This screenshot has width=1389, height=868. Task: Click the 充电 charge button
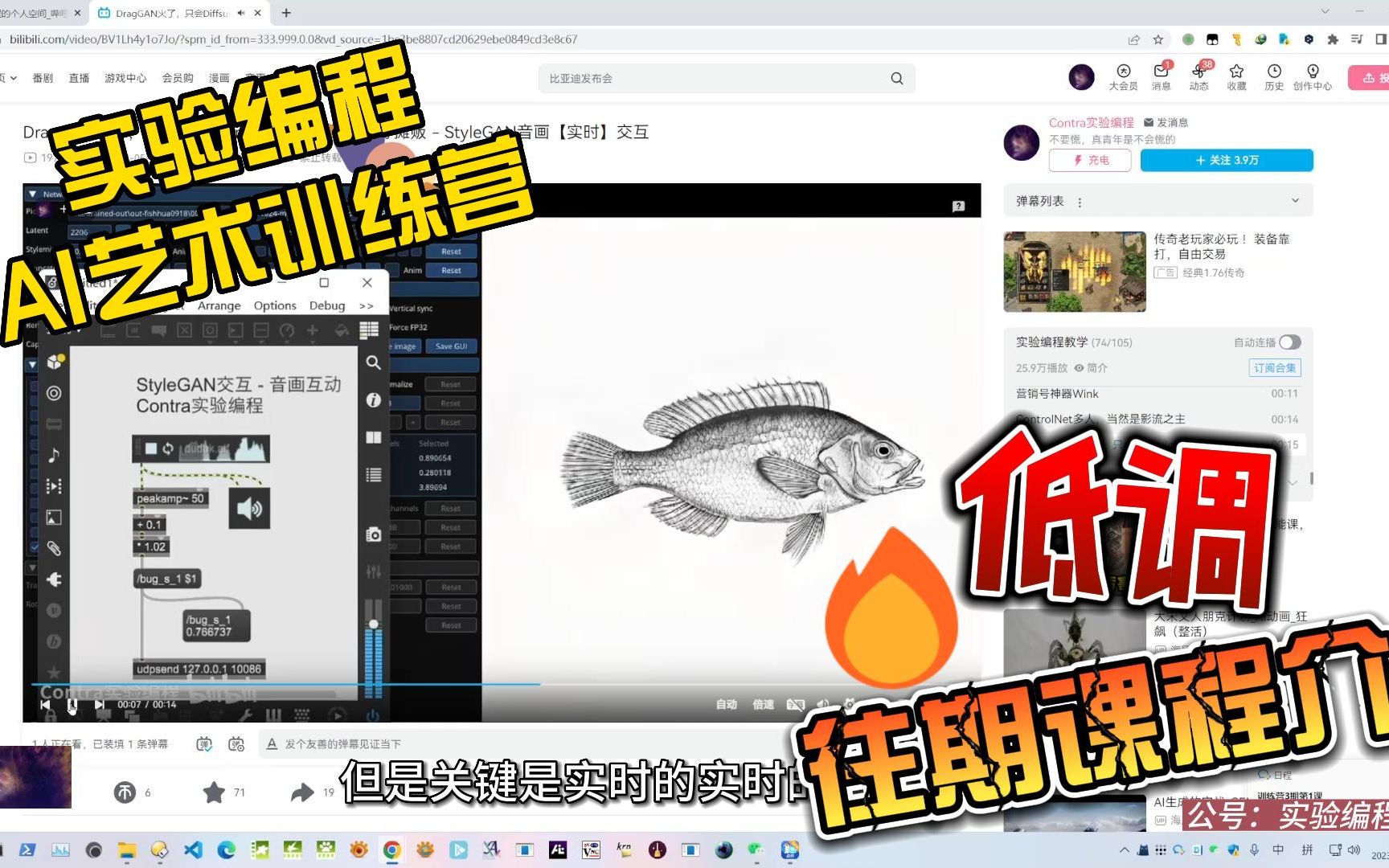pyautogui.click(x=1090, y=160)
